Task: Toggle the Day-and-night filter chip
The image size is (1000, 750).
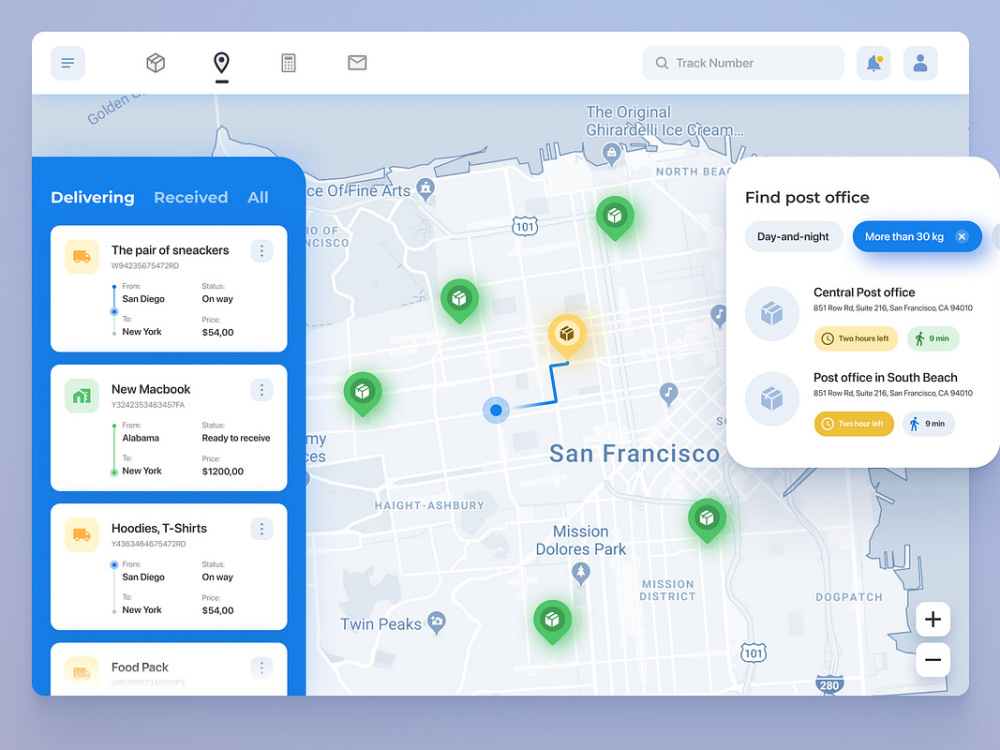Action: coord(793,237)
